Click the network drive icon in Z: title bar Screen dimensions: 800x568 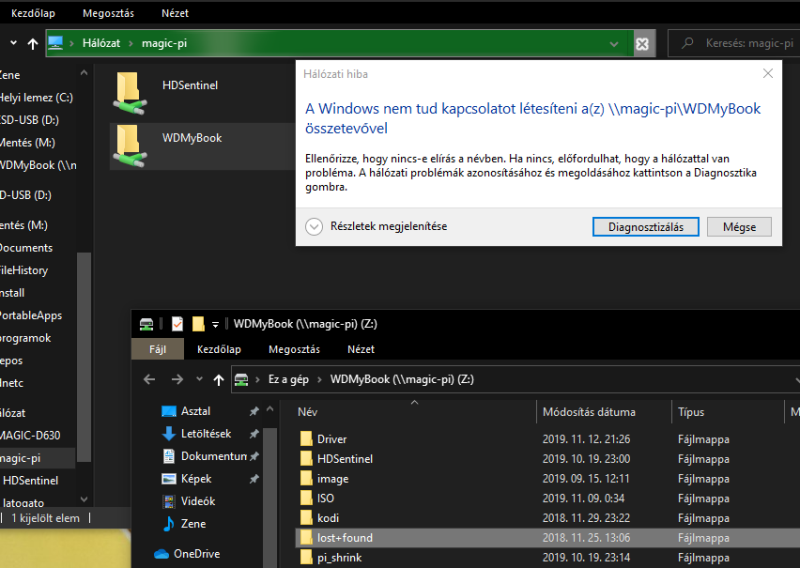pyautogui.click(x=146, y=324)
